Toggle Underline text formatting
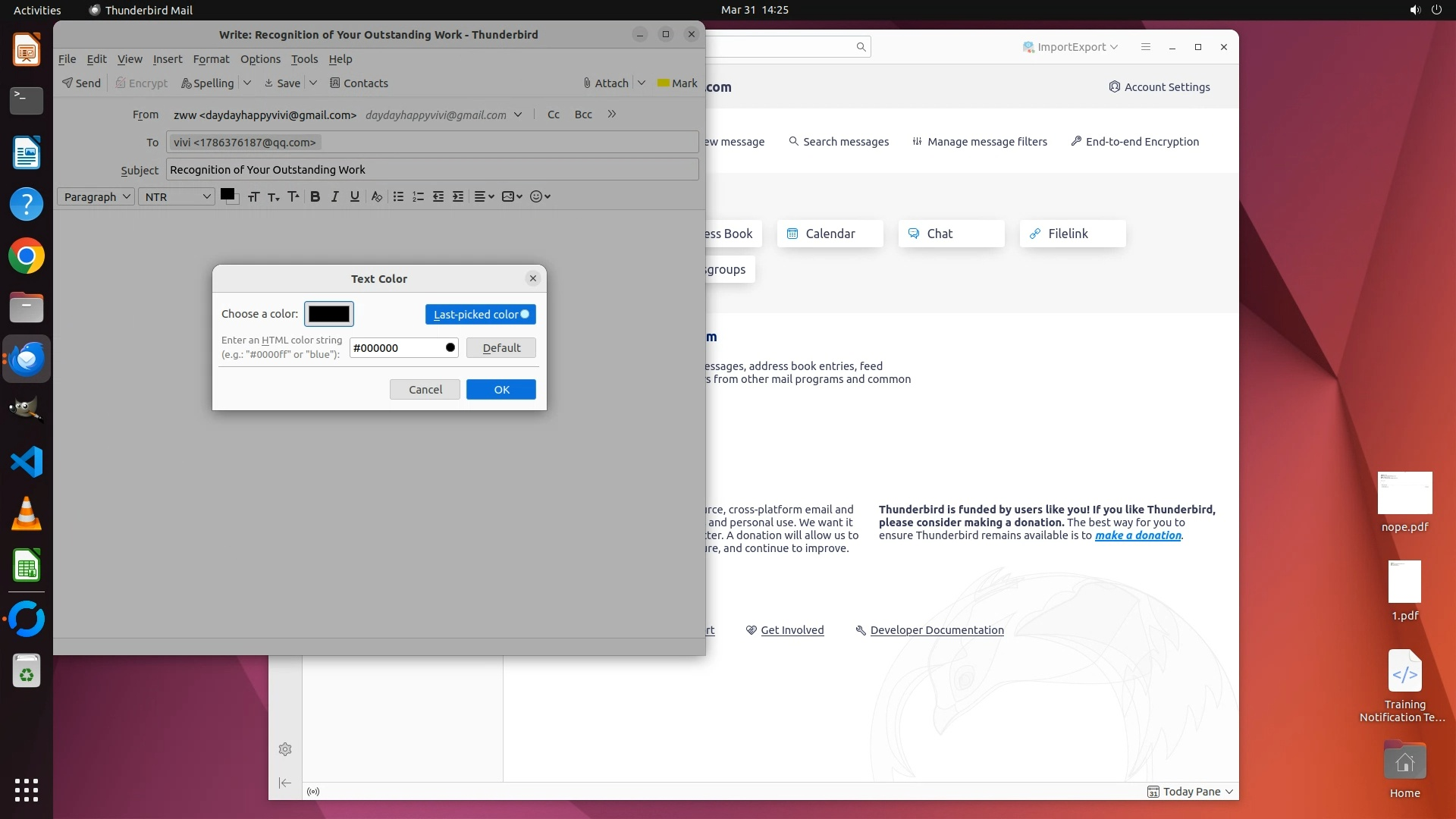 coord(354,196)
